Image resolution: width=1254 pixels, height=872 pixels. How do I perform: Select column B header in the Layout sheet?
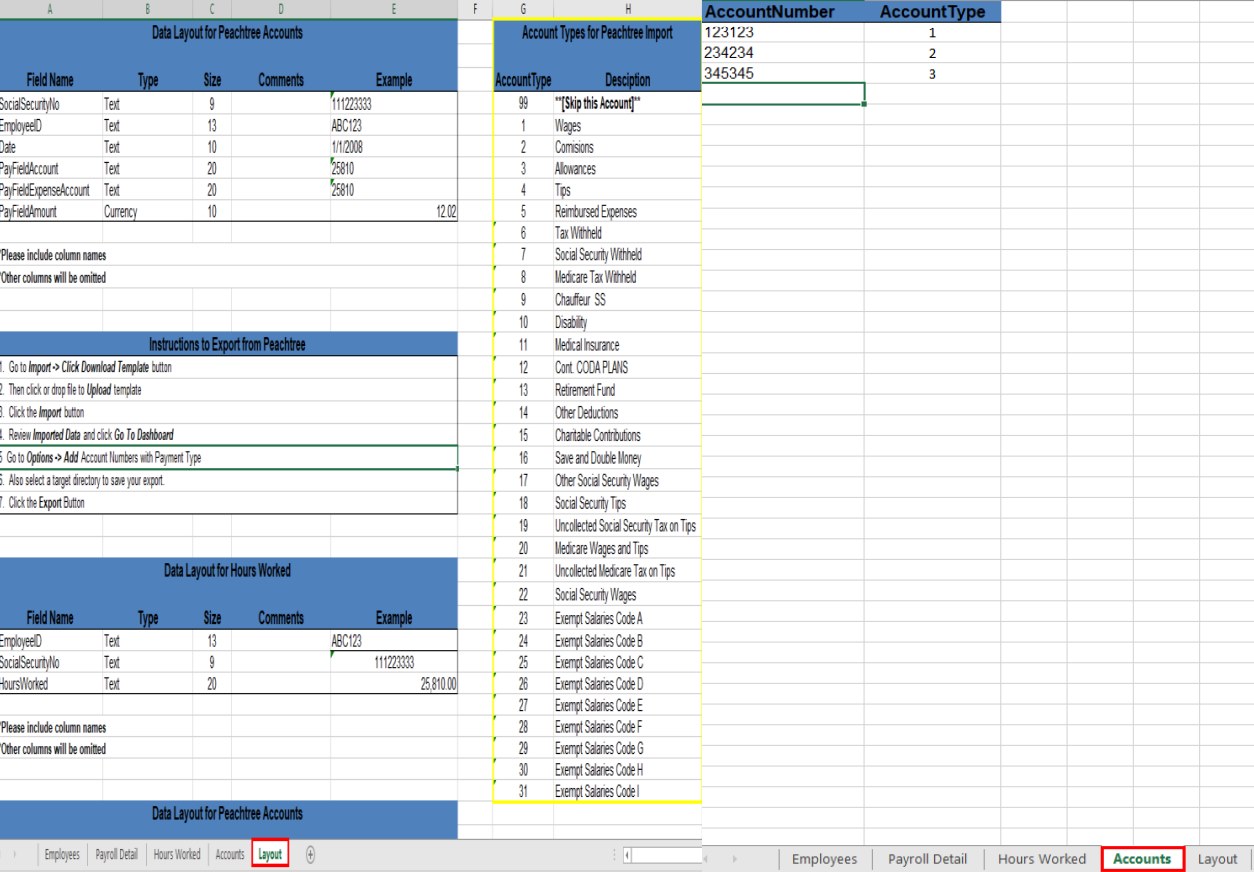(147, 8)
